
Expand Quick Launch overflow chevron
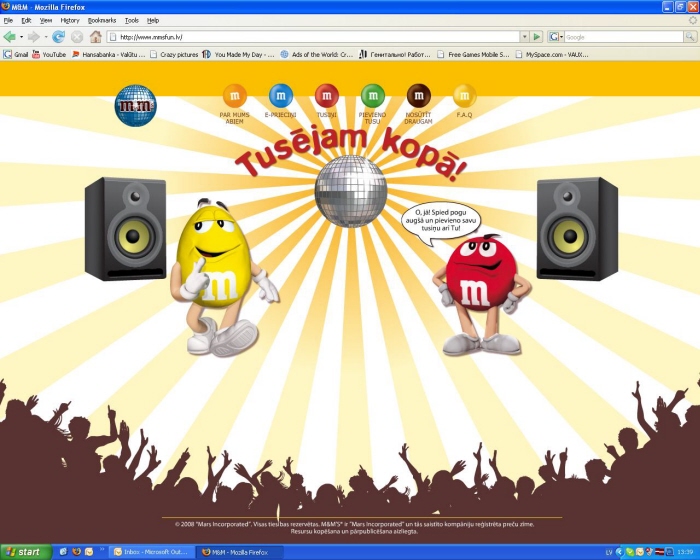click(101, 550)
